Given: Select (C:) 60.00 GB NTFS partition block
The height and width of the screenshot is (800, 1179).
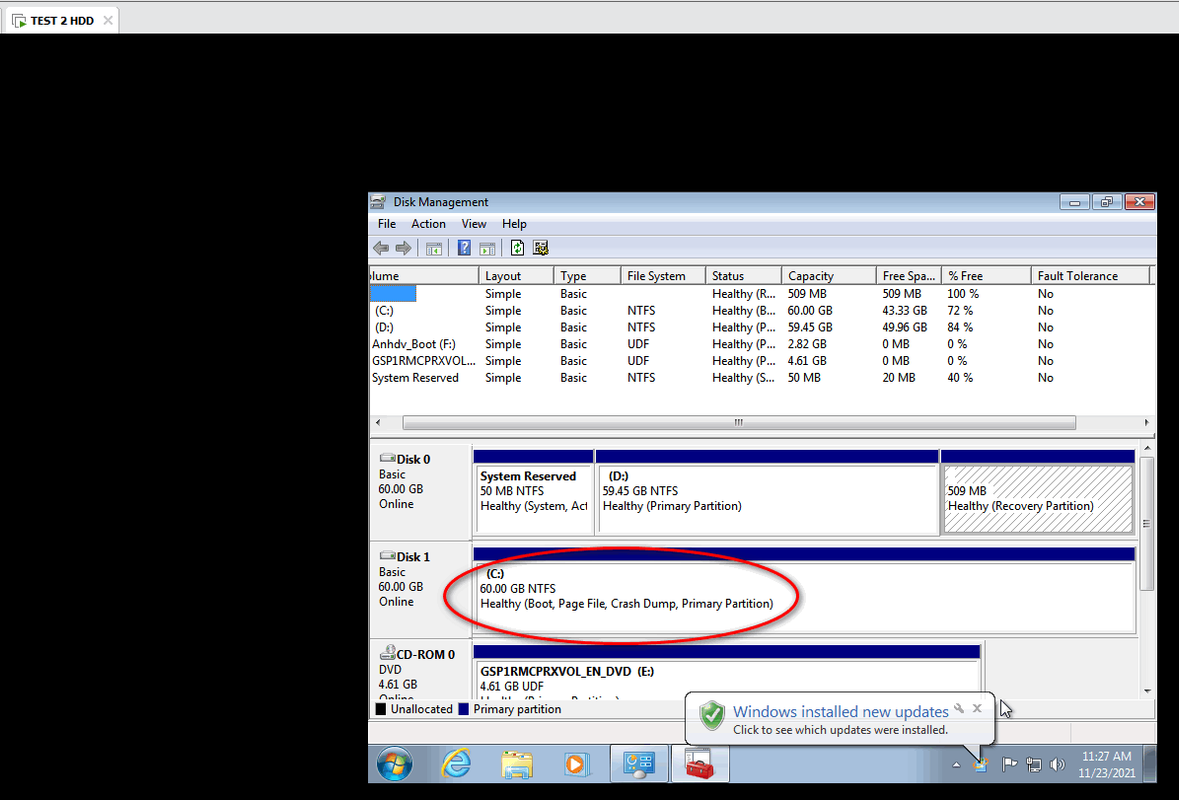Looking at the screenshot, I should 804,590.
